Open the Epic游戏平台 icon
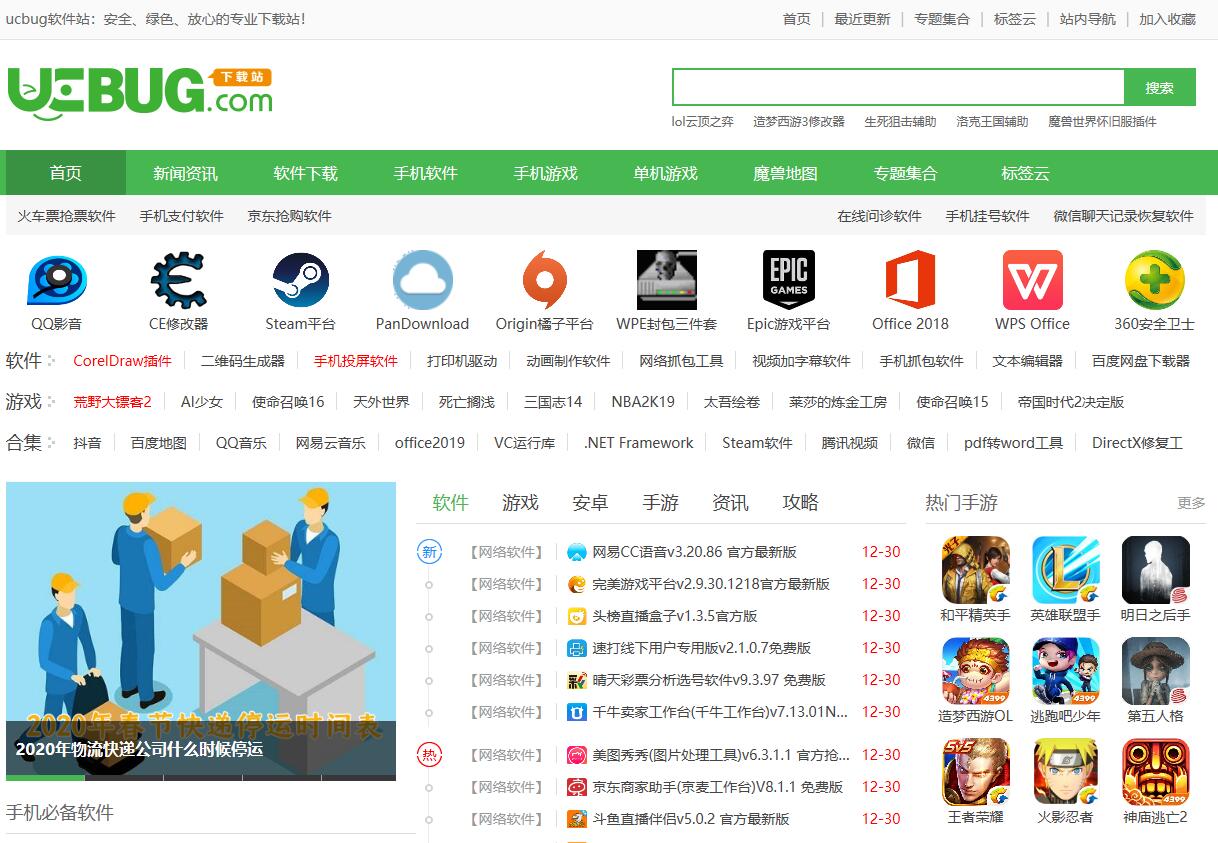This screenshot has height=843, width=1218. (x=789, y=280)
